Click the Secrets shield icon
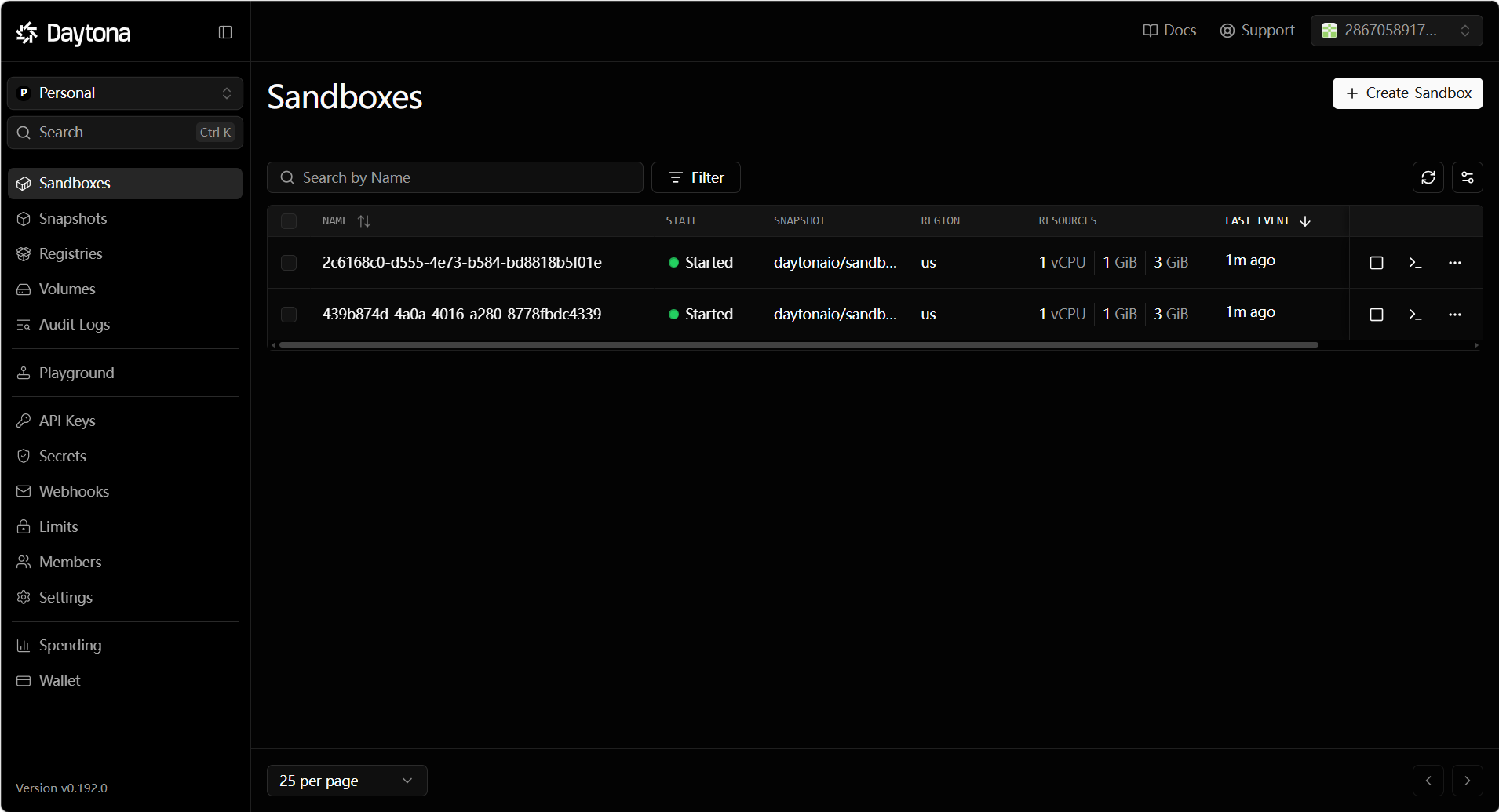 [x=24, y=456]
